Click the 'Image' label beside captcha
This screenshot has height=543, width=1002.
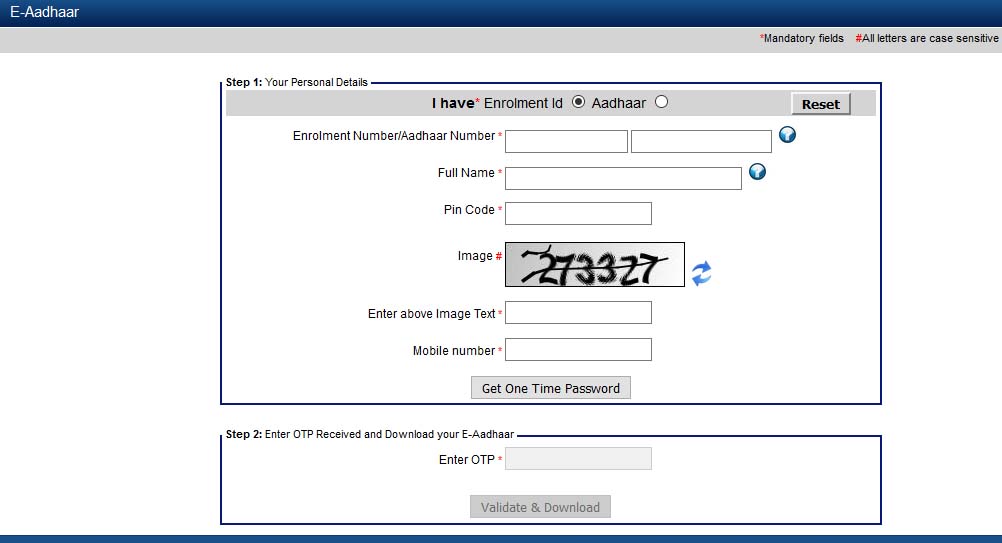[x=475, y=256]
